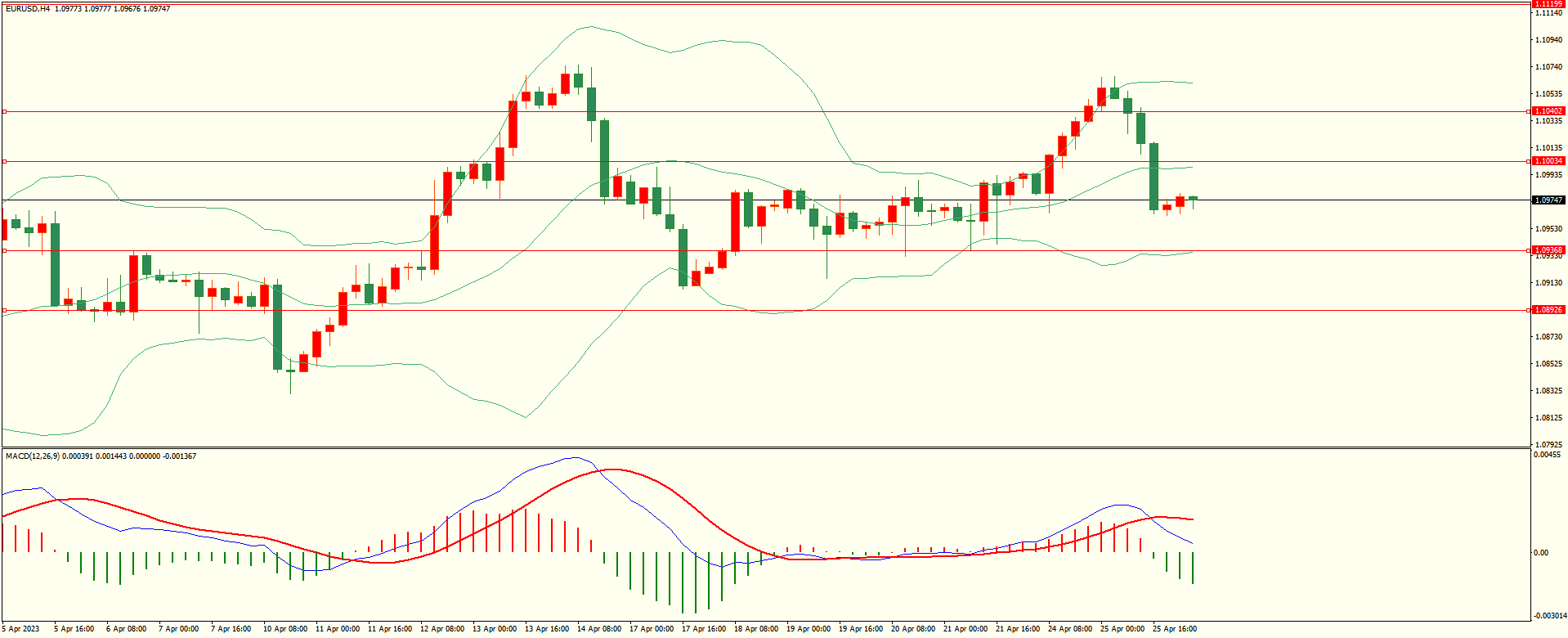
Task: Click the 17 Apr 16:00 time label
Action: [704, 629]
